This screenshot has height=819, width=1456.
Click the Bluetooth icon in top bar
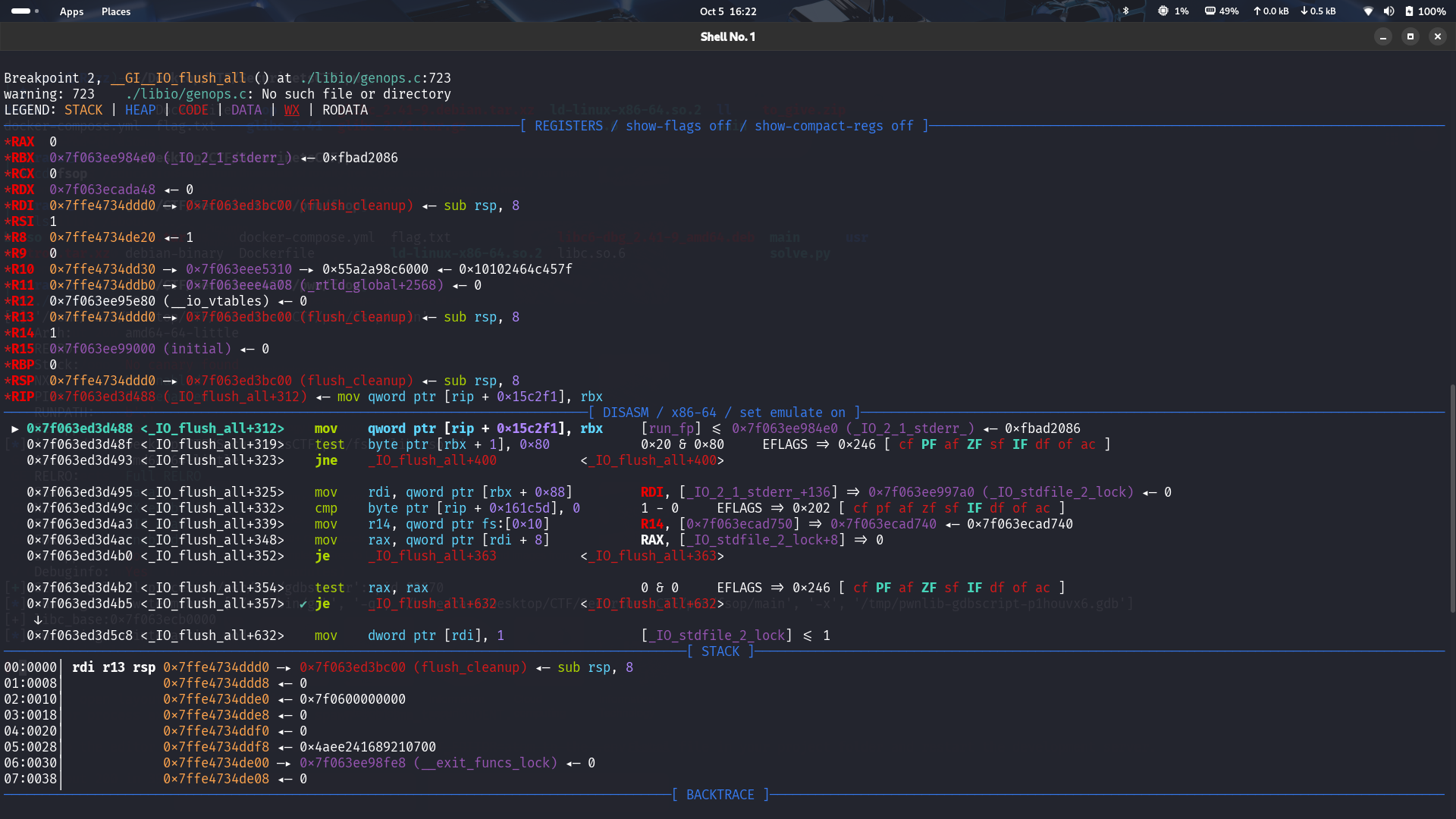click(x=1125, y=11)
